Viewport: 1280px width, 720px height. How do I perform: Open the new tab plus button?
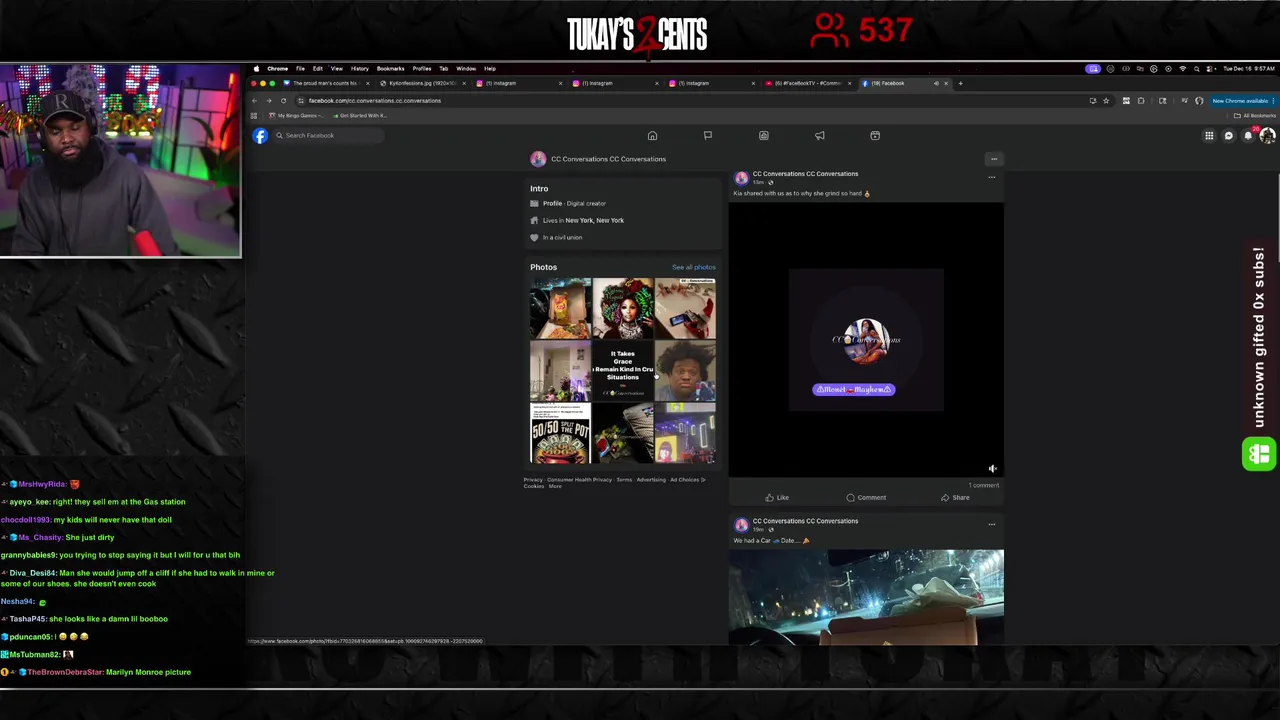[960, 83]
